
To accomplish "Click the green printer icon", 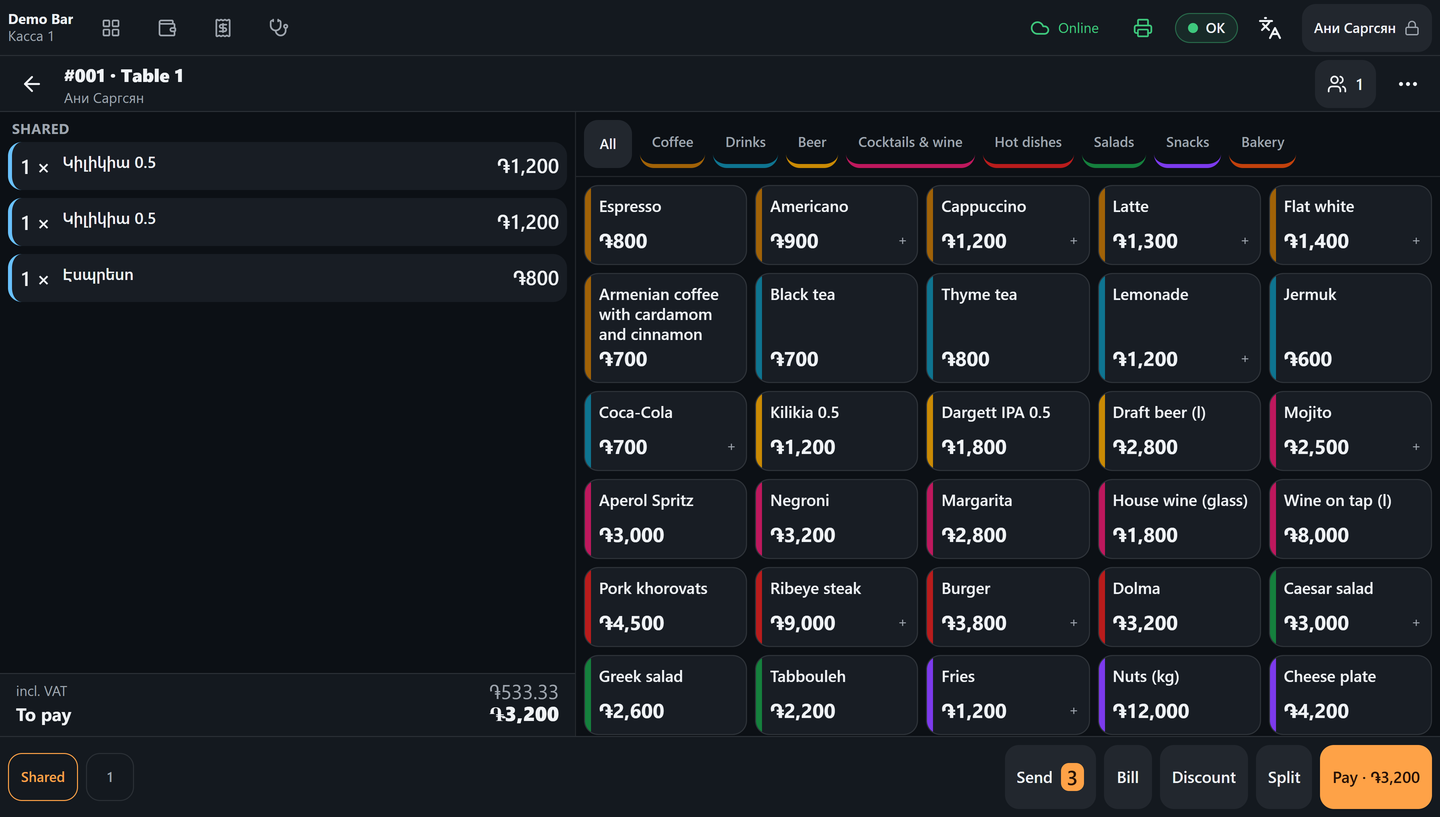I will point(1143,28).
